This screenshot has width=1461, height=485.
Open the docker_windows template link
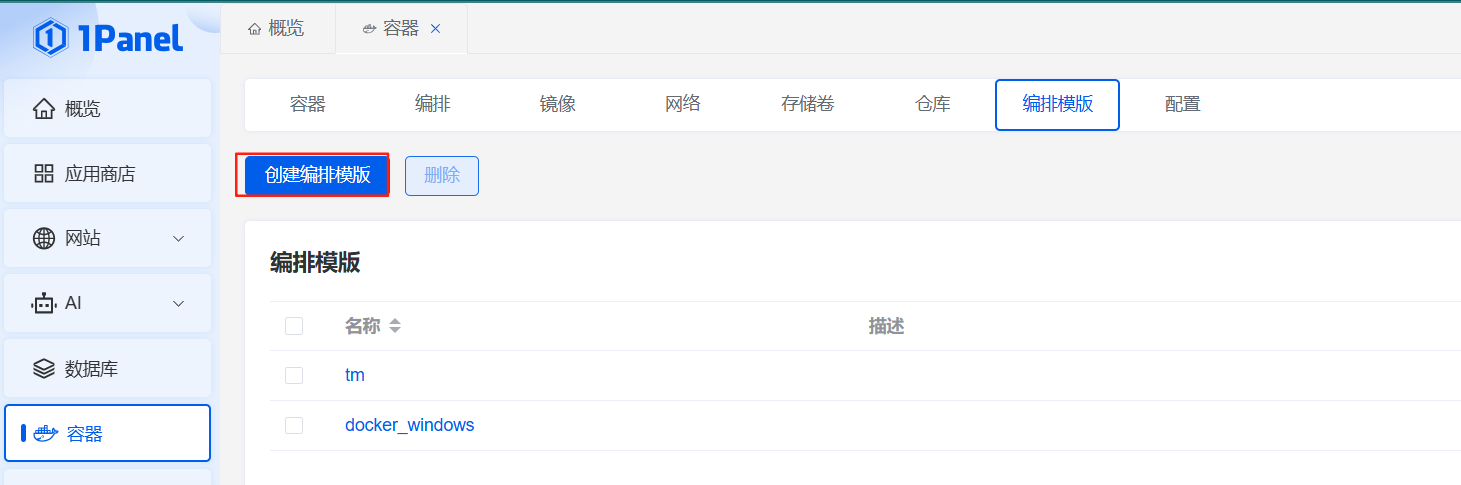(410, 425)
